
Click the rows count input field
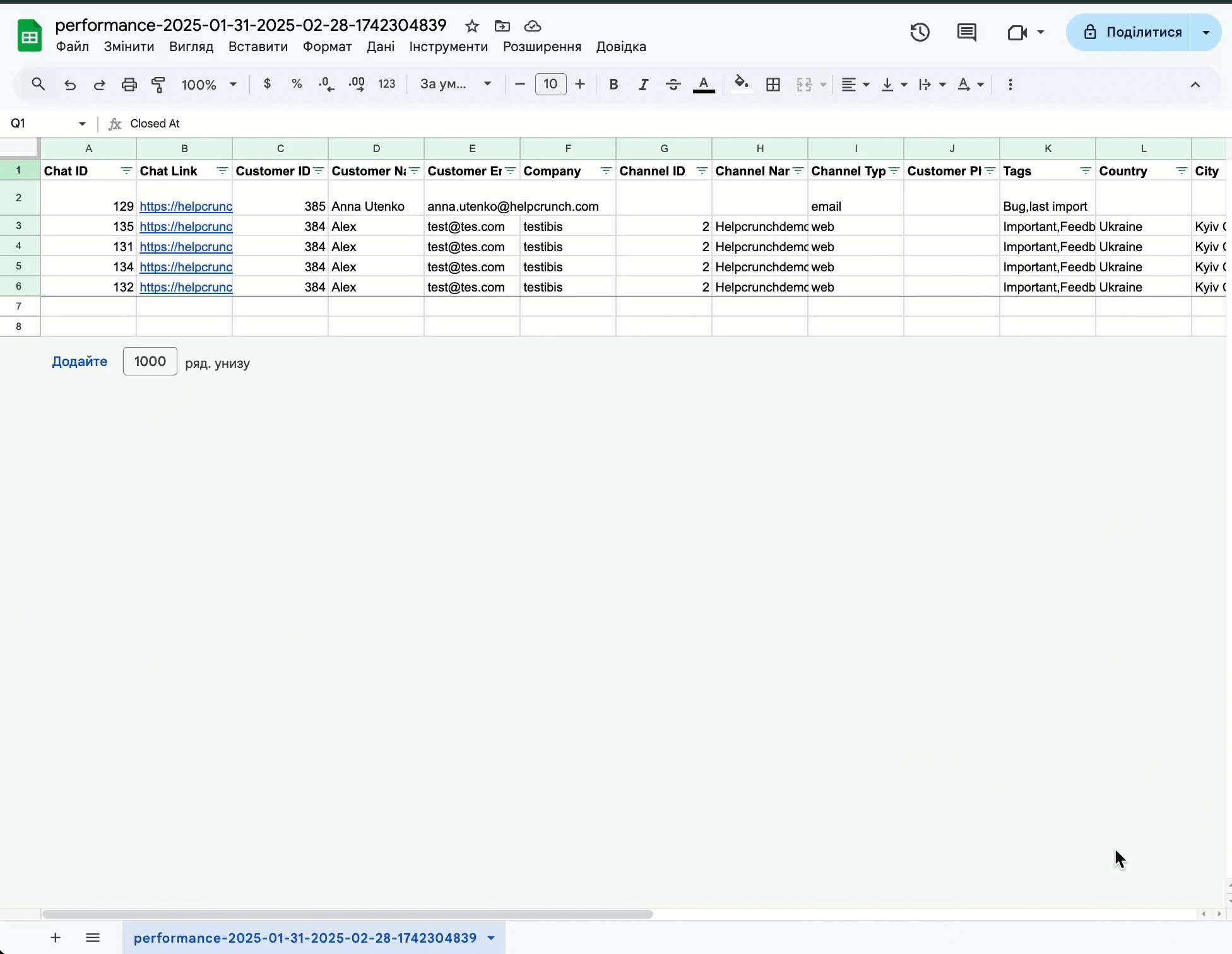pos(150,362)
